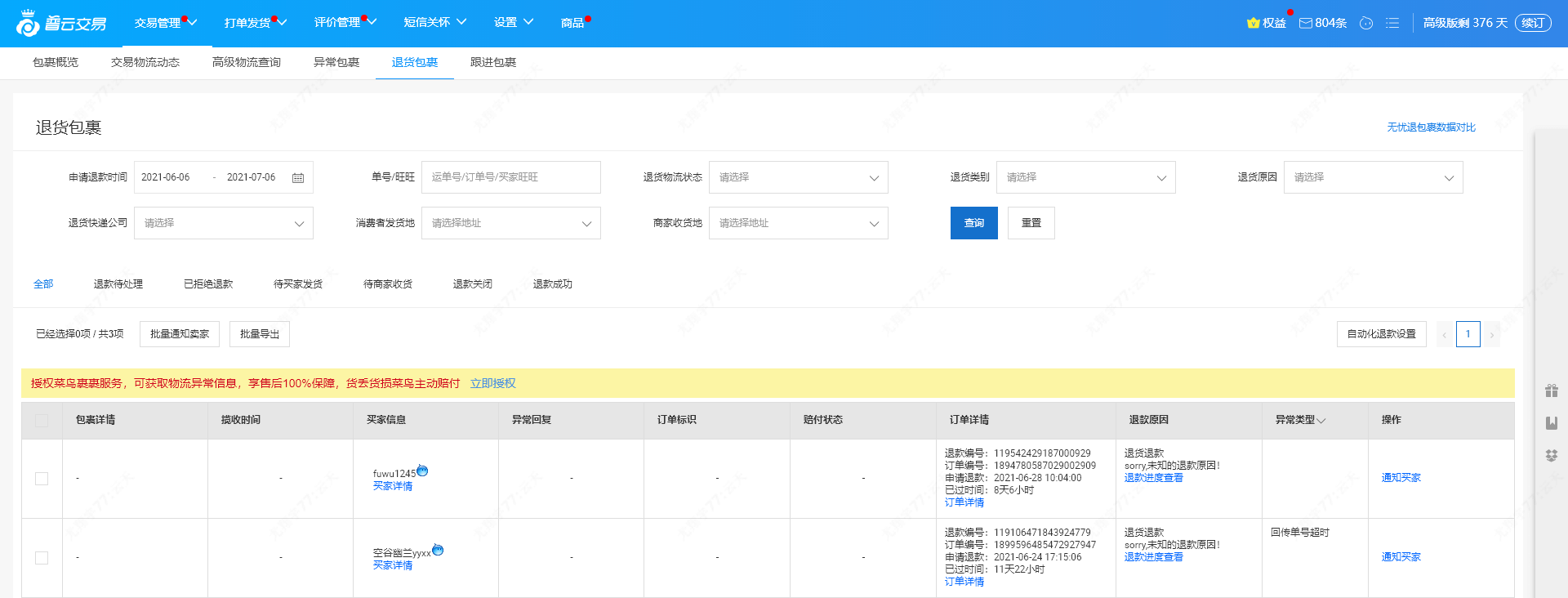Expand the 退货物流状态 dropdown
1568x598 pixels.
798,177
